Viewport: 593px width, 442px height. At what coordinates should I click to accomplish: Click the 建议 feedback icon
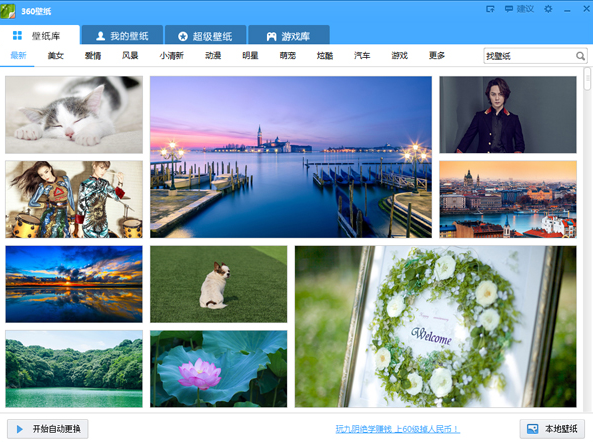pyautogui.click(x=509, y=9)
